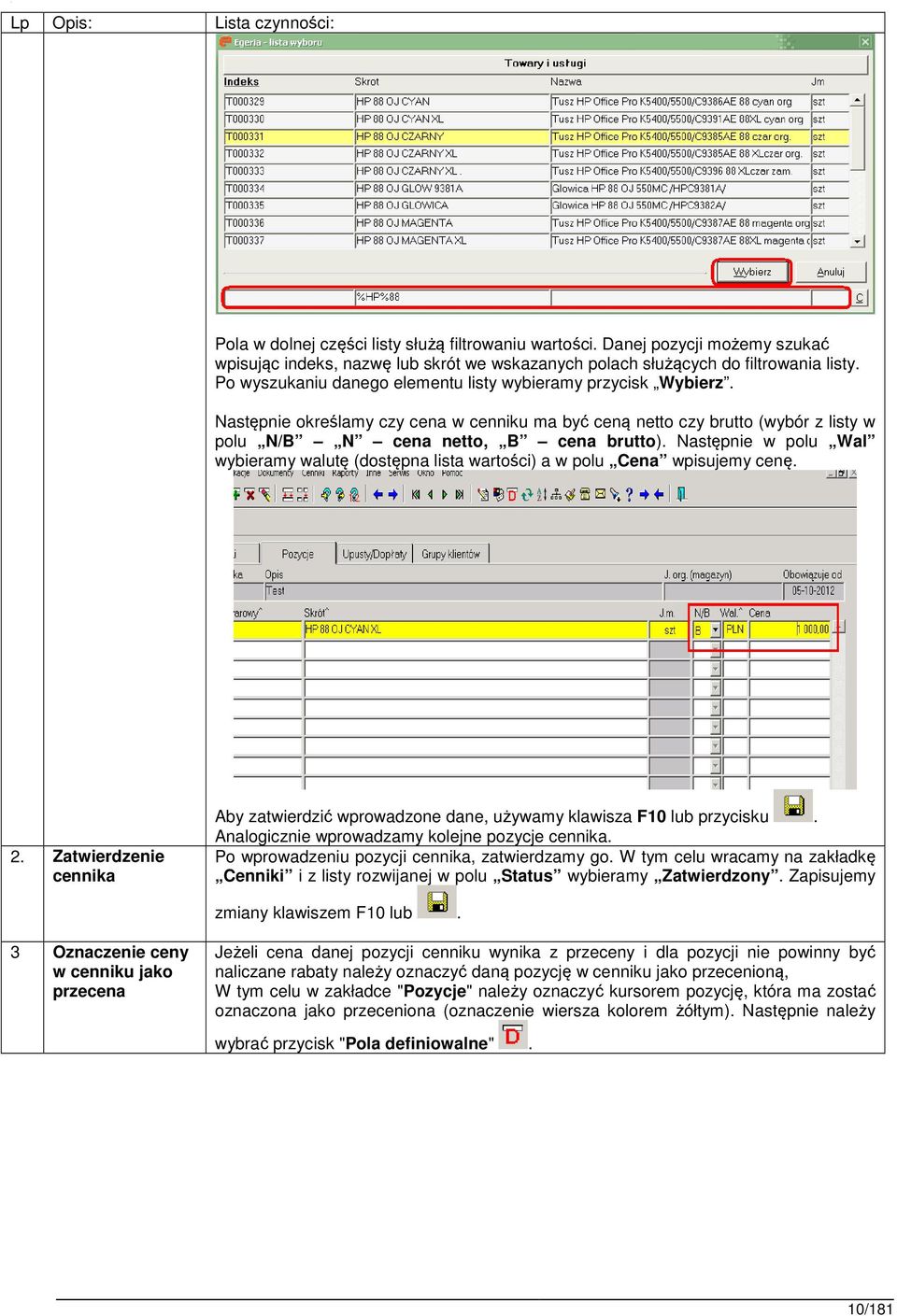
Task: Click the list scrollbar down arrow
Action: click(x=857, y=241)
